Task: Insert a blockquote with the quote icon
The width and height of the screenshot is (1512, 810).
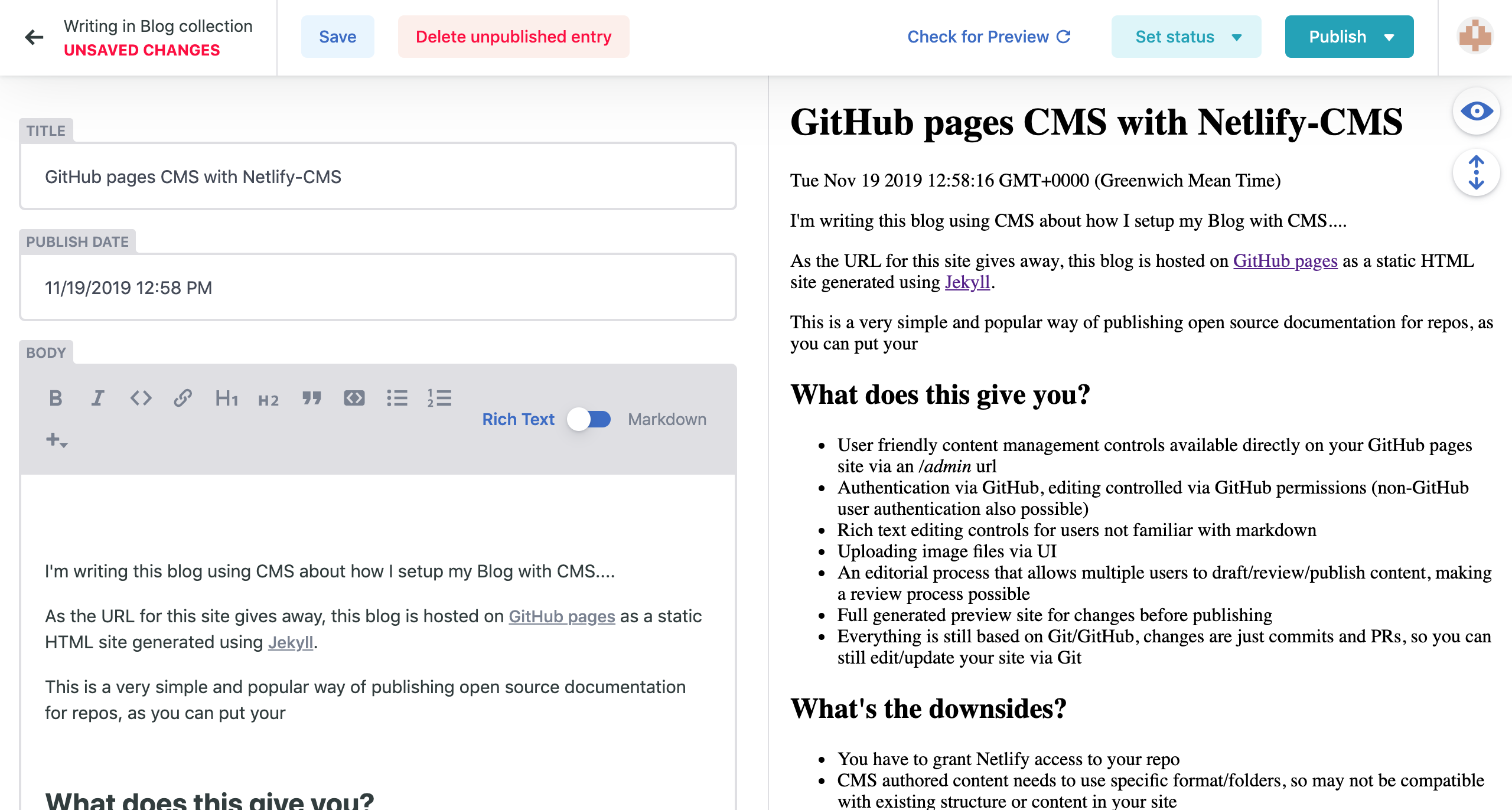Action: tap(311, 399)
